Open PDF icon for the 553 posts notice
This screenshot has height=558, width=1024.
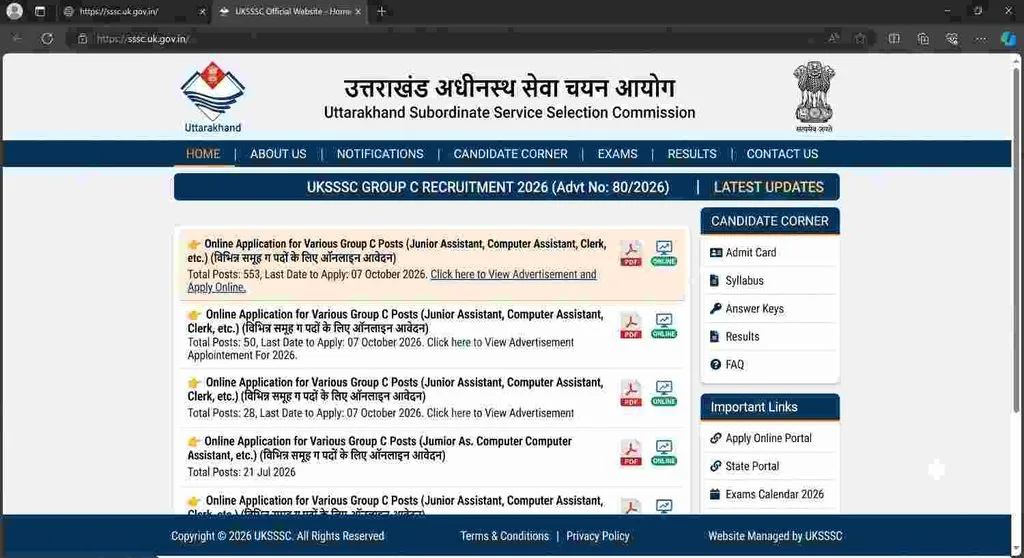[x=631, y=254]
